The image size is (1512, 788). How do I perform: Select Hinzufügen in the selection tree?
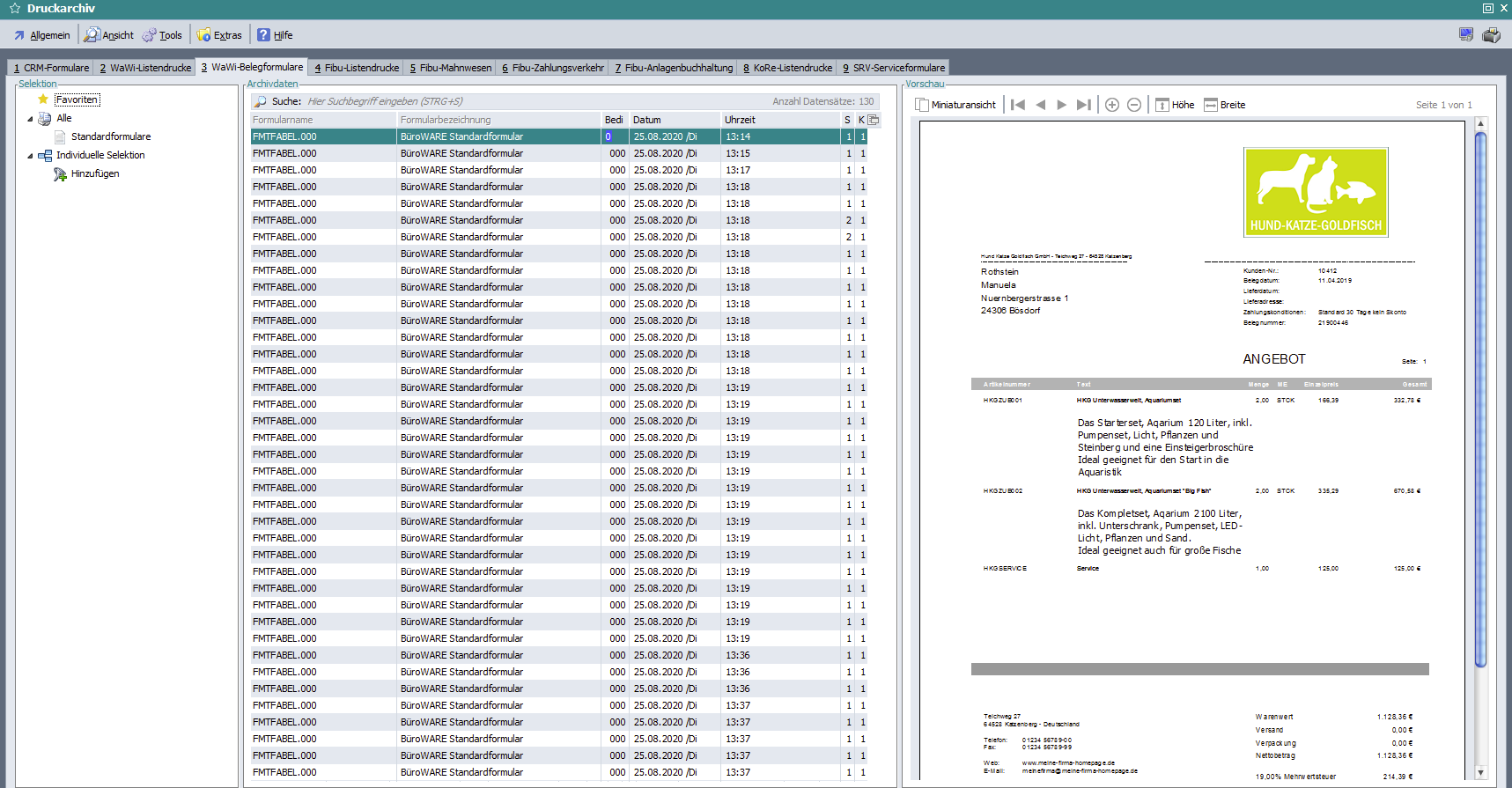[x=94, y=174]
